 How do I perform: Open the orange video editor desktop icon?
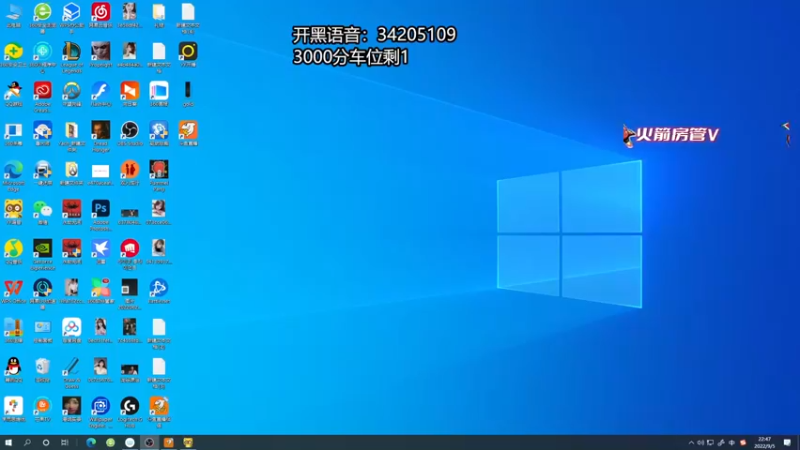click(x=130, y=91)
